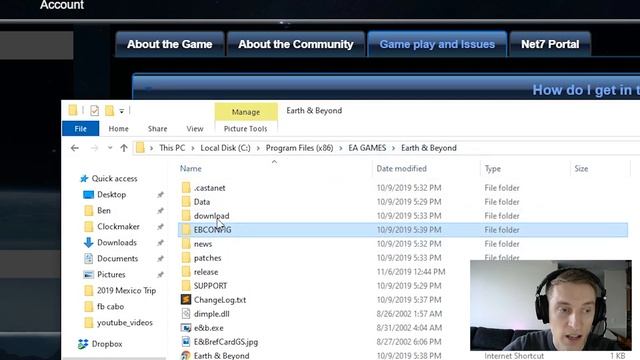This screenshot has height=360, width=640.
Task: Navigate to EA GAMES breadcrumb
Action: 367,148
